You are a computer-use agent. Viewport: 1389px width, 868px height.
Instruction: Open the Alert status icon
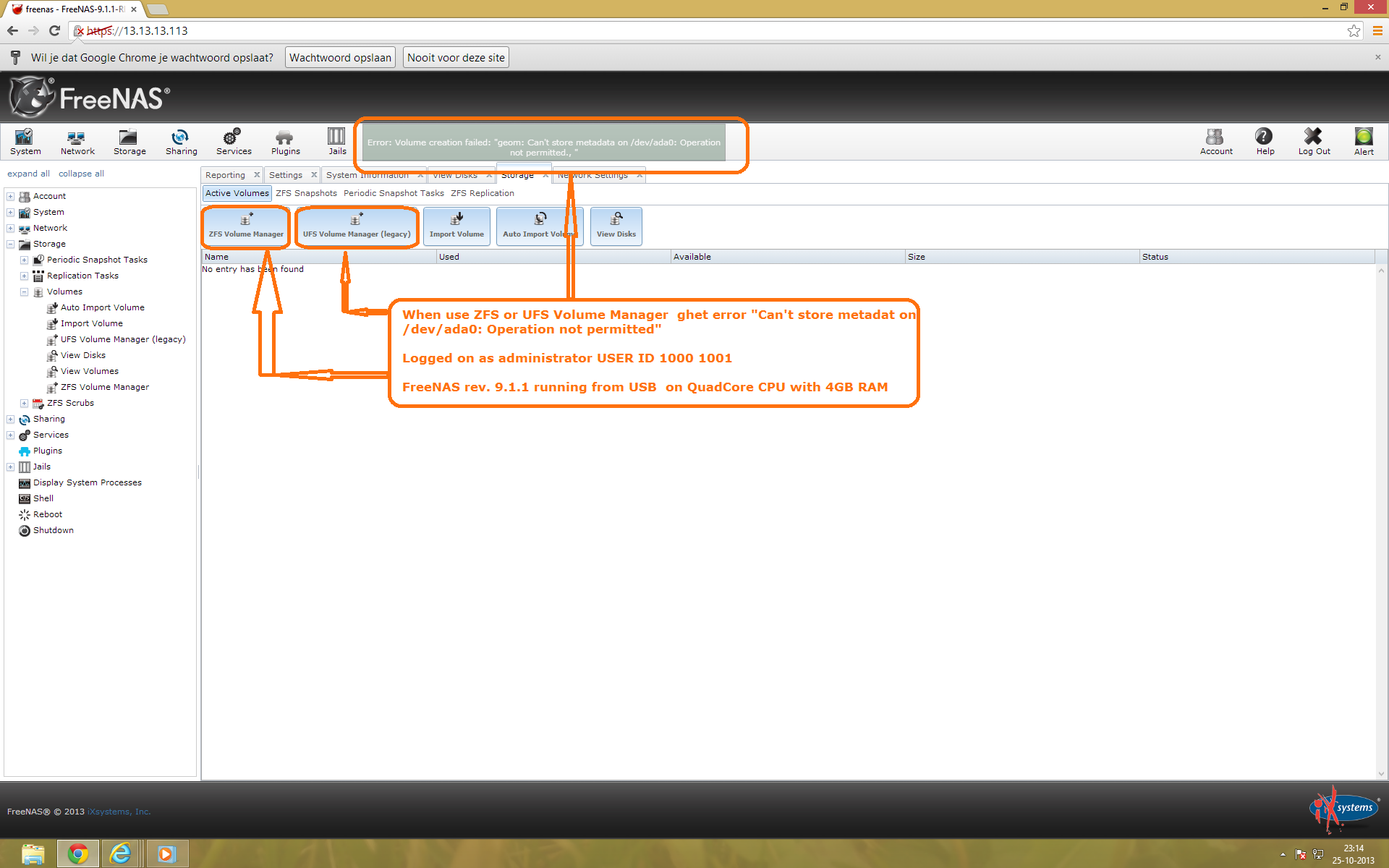[1364, 142]
